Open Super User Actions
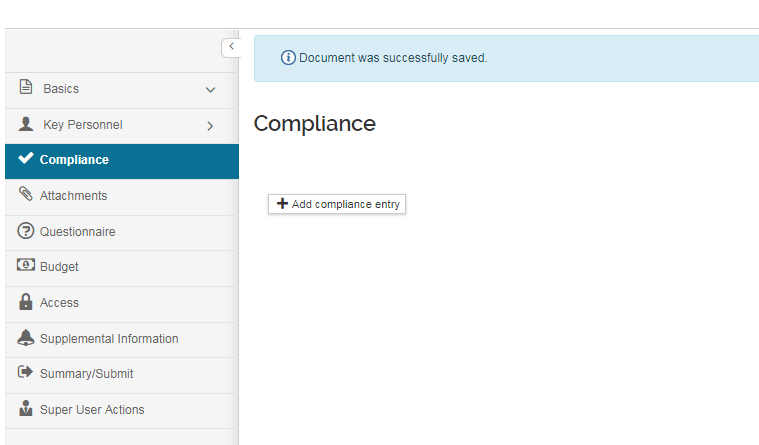 pyautogui.click(x=122, y=411)
